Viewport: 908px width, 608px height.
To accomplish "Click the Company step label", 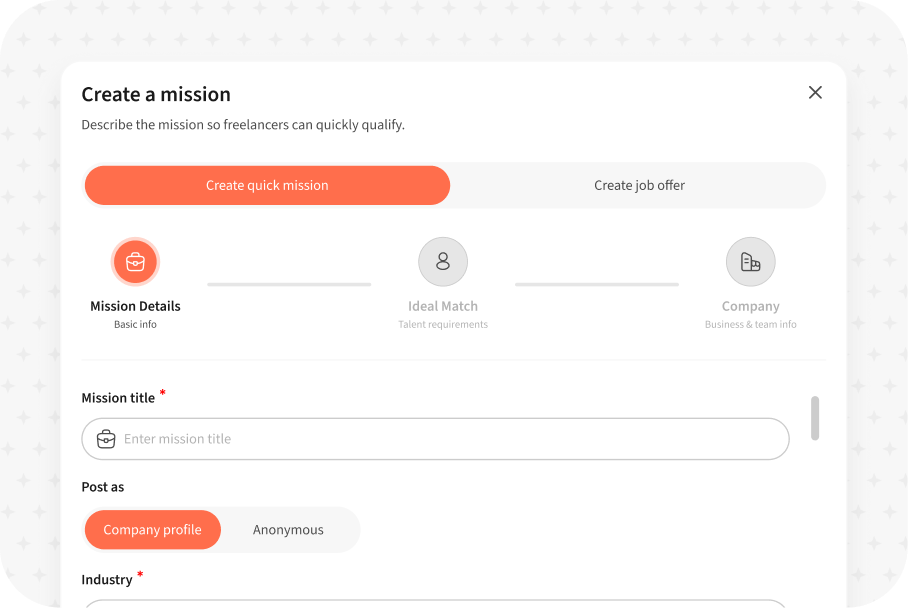I will [x=750, y=306].
